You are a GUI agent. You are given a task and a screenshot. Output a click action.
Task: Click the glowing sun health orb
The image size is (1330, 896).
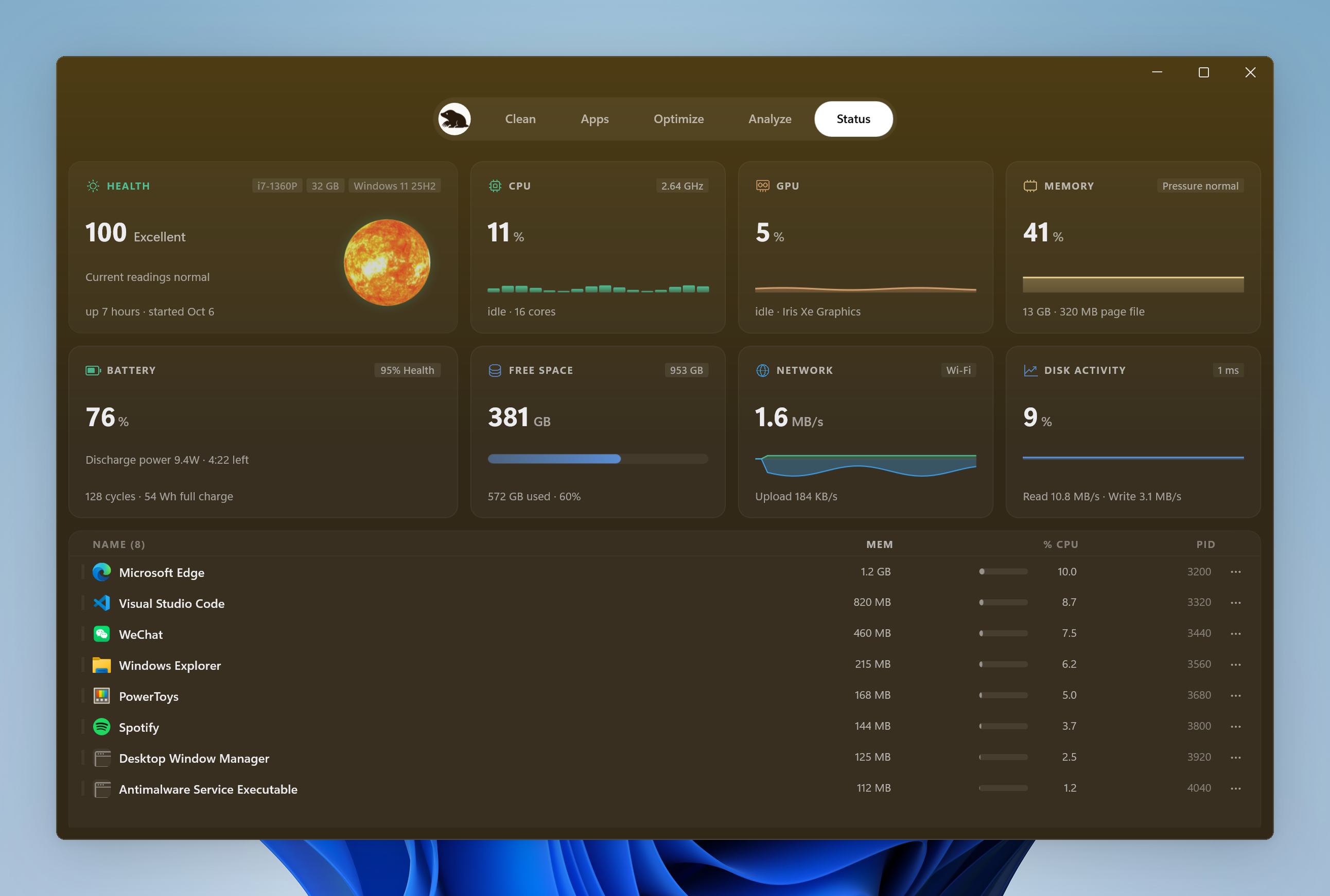(x=387, y=262)
